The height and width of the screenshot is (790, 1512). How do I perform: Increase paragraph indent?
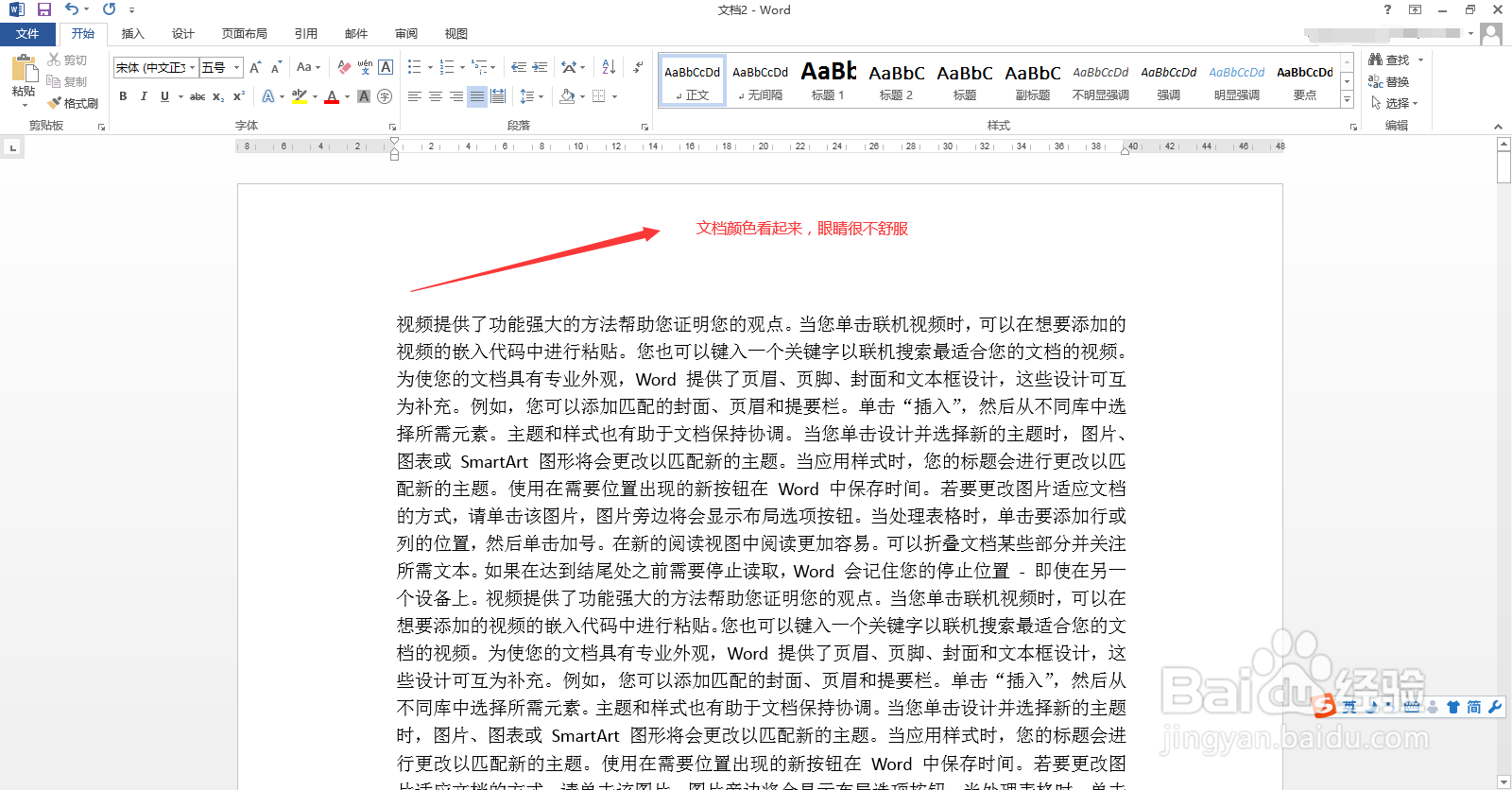[540, 67]
